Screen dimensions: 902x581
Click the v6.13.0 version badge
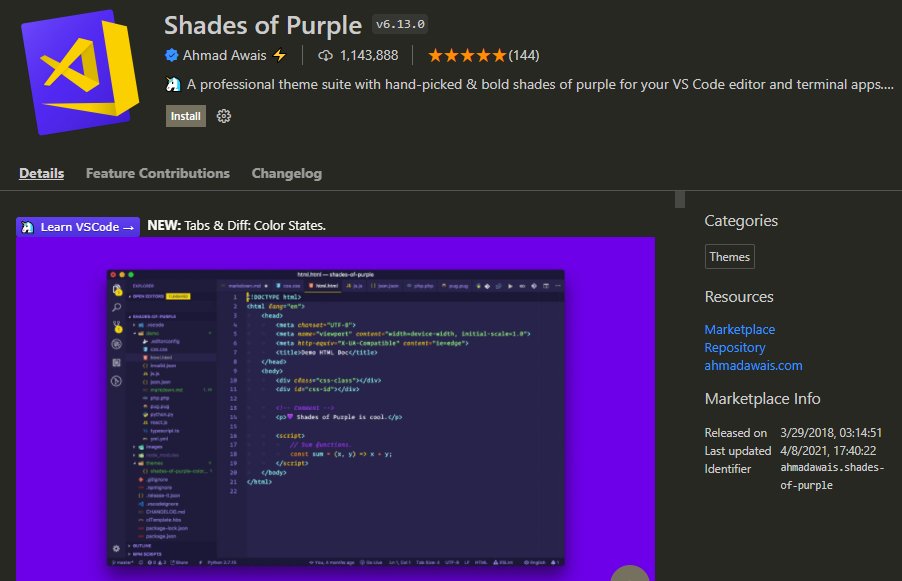point(400,24)
